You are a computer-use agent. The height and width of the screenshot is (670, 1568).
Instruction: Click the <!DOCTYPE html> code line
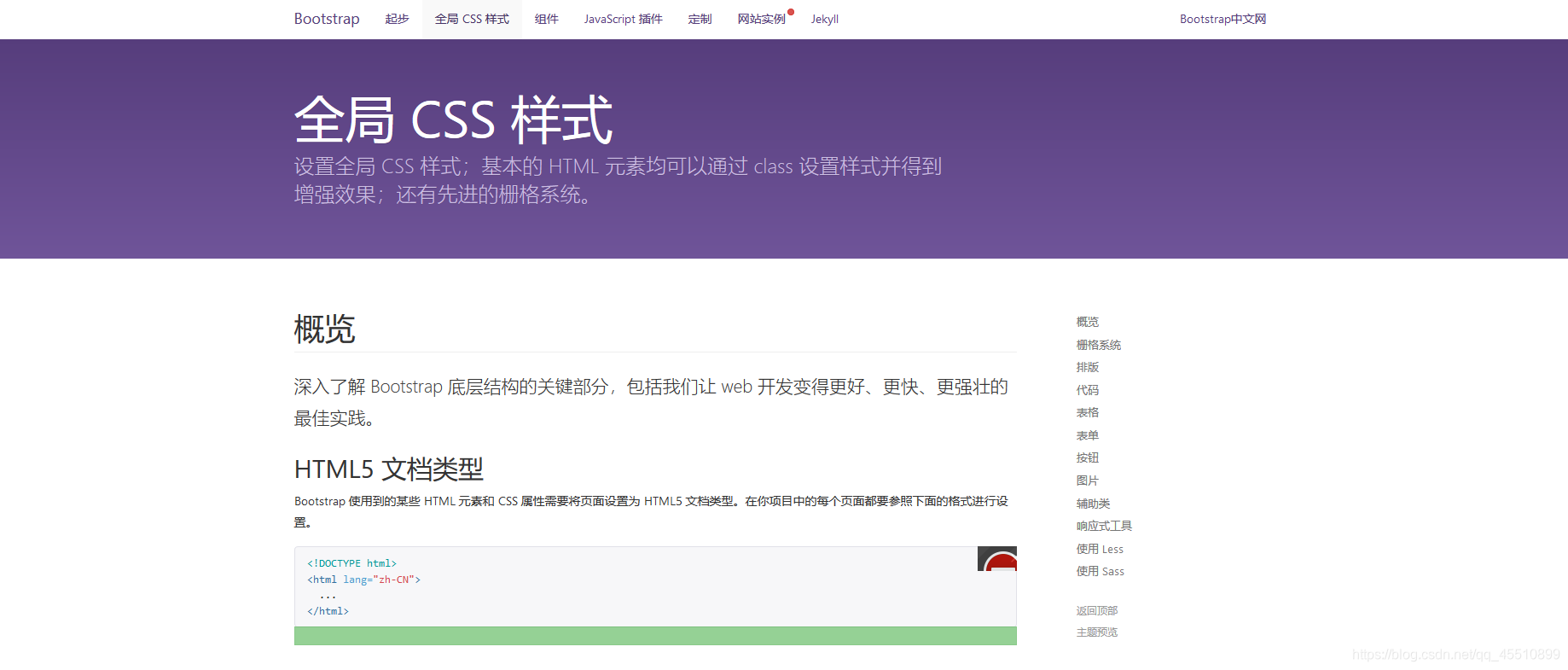(351, 563)
